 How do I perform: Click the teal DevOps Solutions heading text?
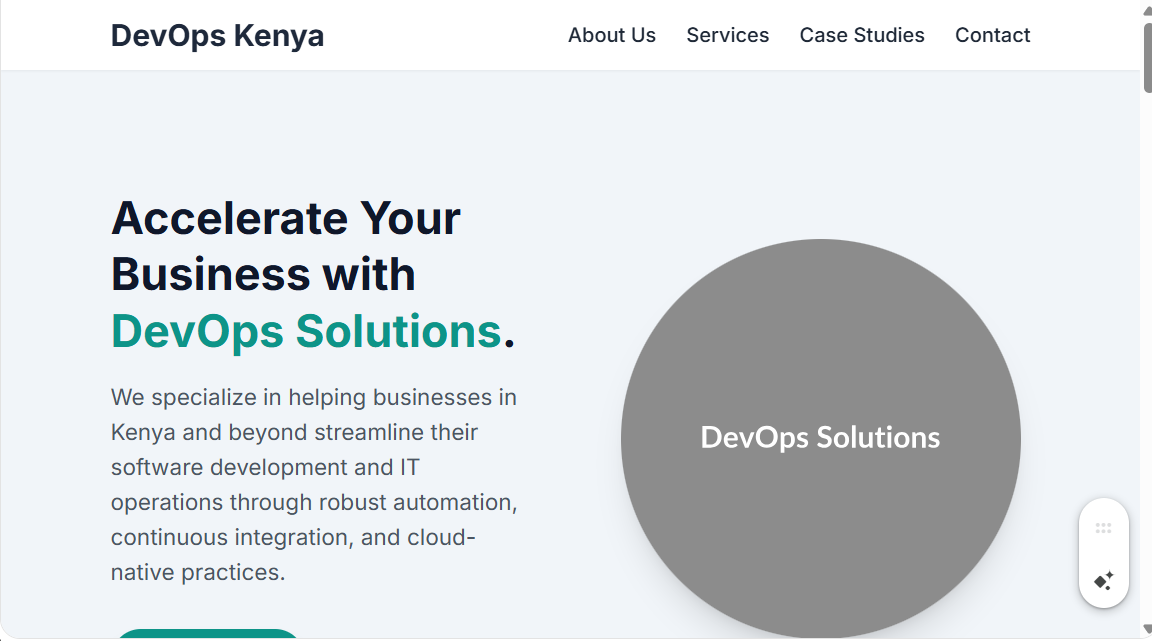click(306, 331)
